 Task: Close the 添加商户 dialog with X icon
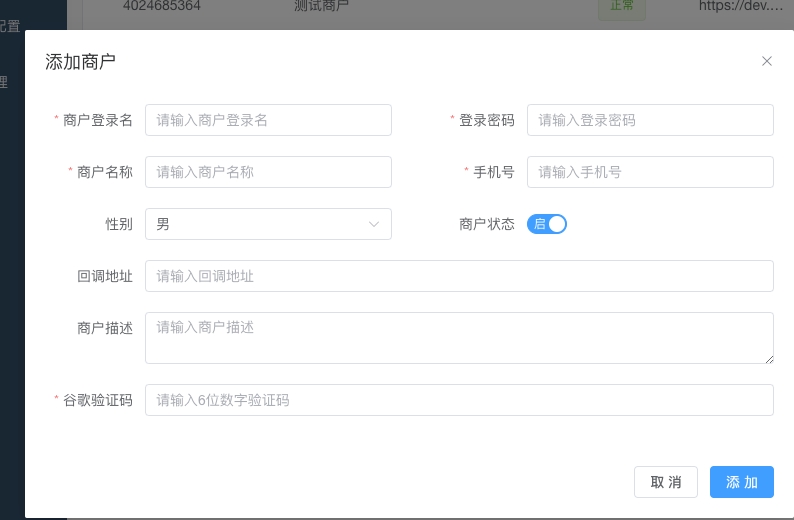pyautogui.click(x=767, y=61)
